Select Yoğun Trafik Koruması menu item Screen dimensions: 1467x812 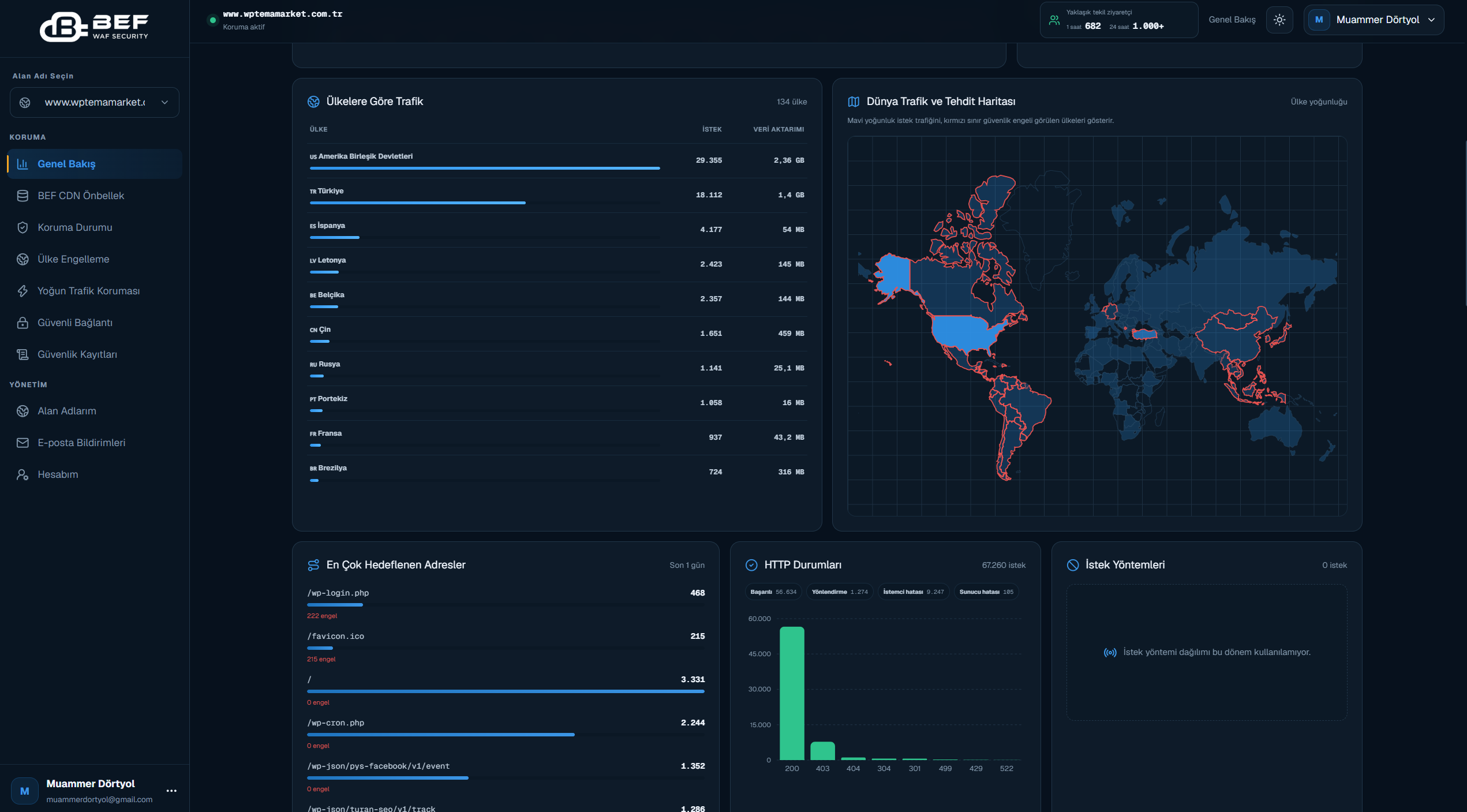tap(95, 291)
